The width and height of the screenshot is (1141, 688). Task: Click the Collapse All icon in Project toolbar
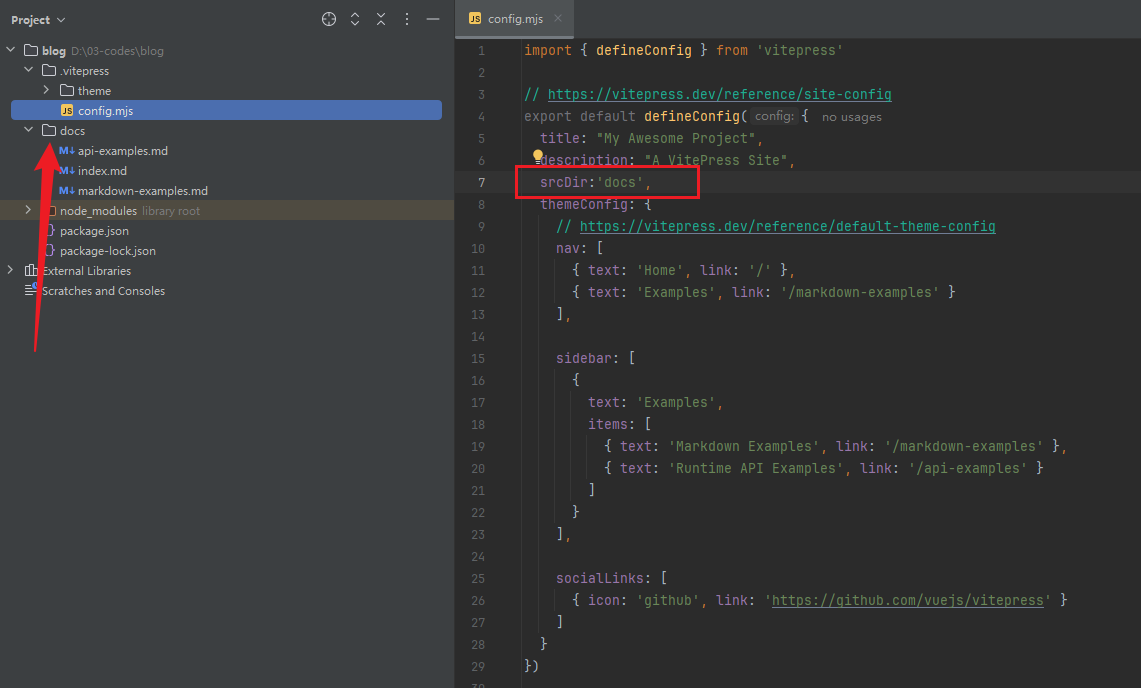[381, 20]
